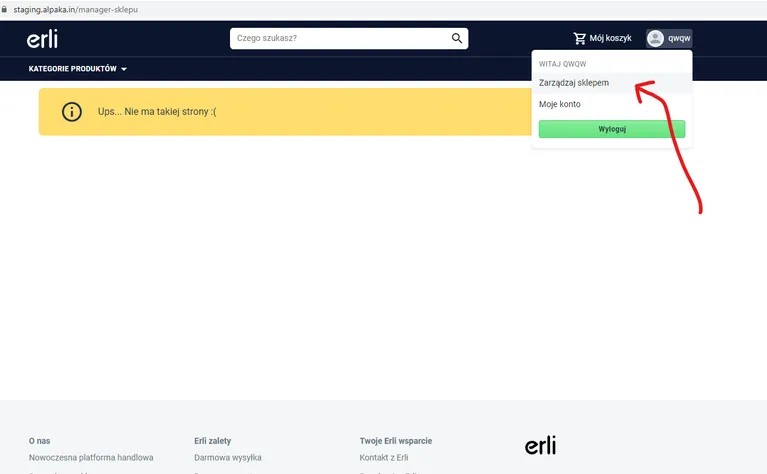Select Zarządzaj sklepem from the user menu
The width and height of the screenshot is (767, 474).
pos(611,83)
